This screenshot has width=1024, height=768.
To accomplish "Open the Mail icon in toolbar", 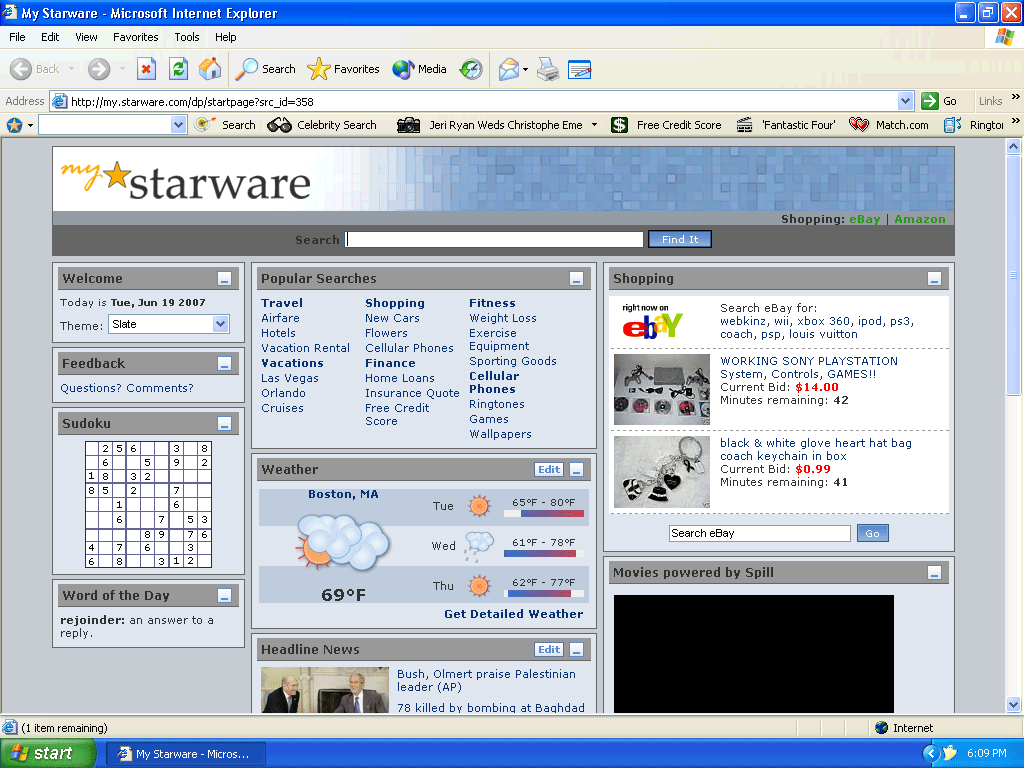I will pyautogui.click(x=510, y=69).
